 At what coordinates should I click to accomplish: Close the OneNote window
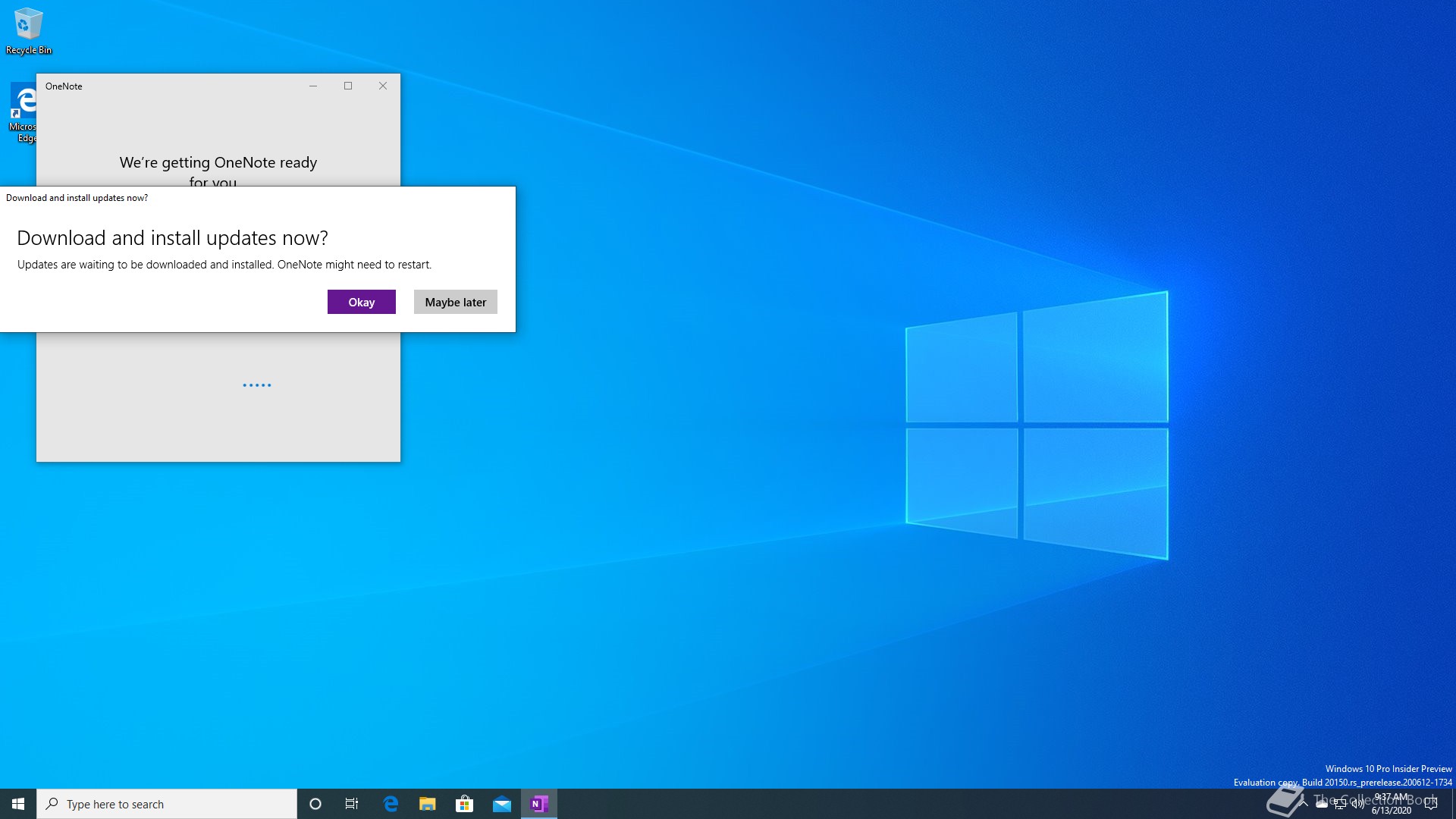383,86
